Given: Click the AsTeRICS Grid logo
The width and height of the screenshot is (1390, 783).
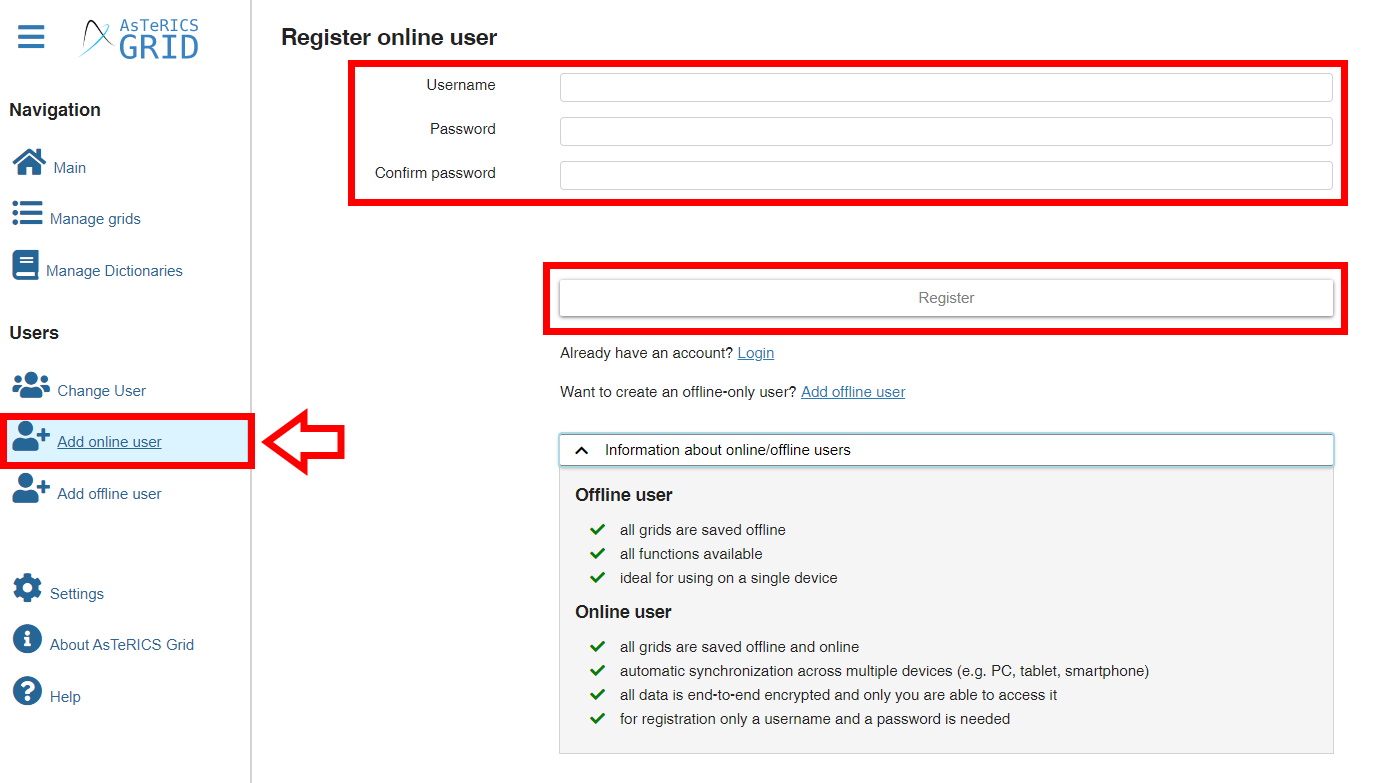Looking at the screenshot, I should click(140, 39).
